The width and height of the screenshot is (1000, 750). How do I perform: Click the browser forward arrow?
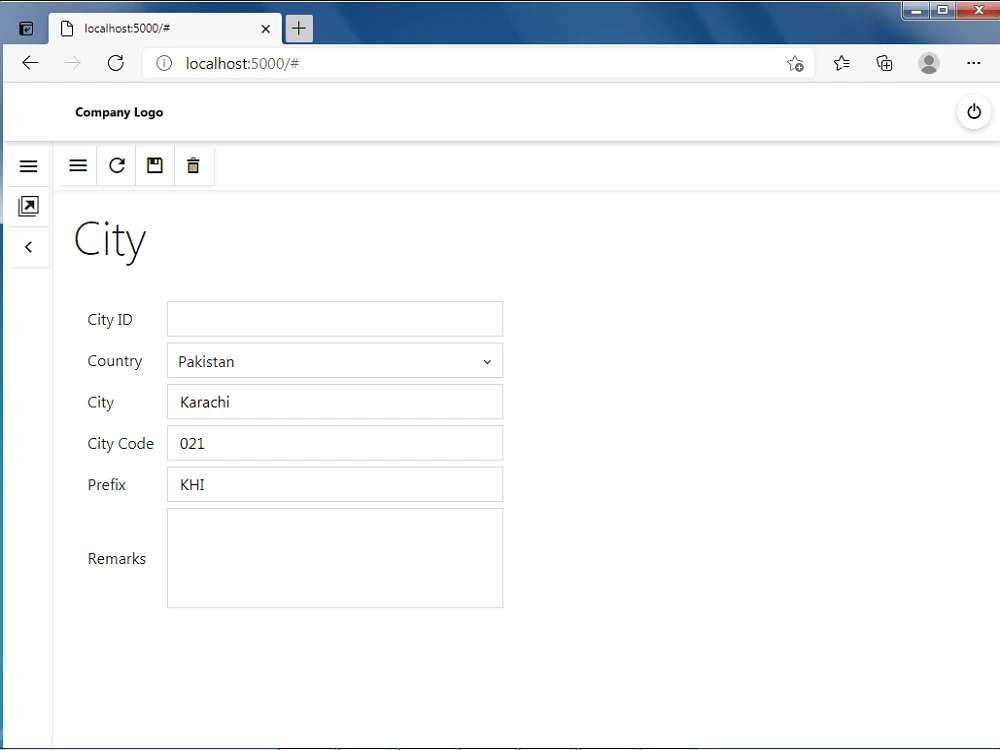73,62
